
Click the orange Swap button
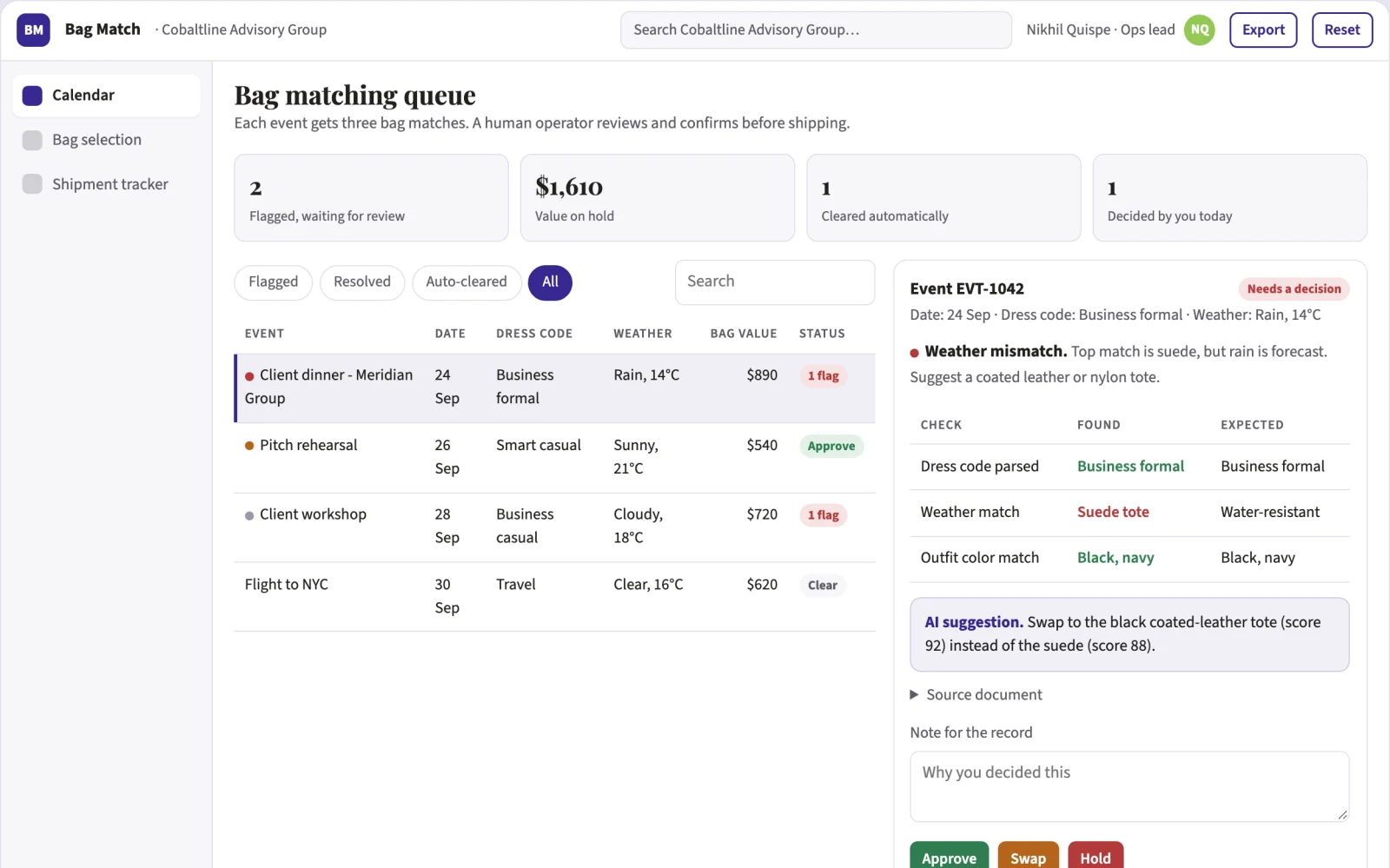[1029, 856]
